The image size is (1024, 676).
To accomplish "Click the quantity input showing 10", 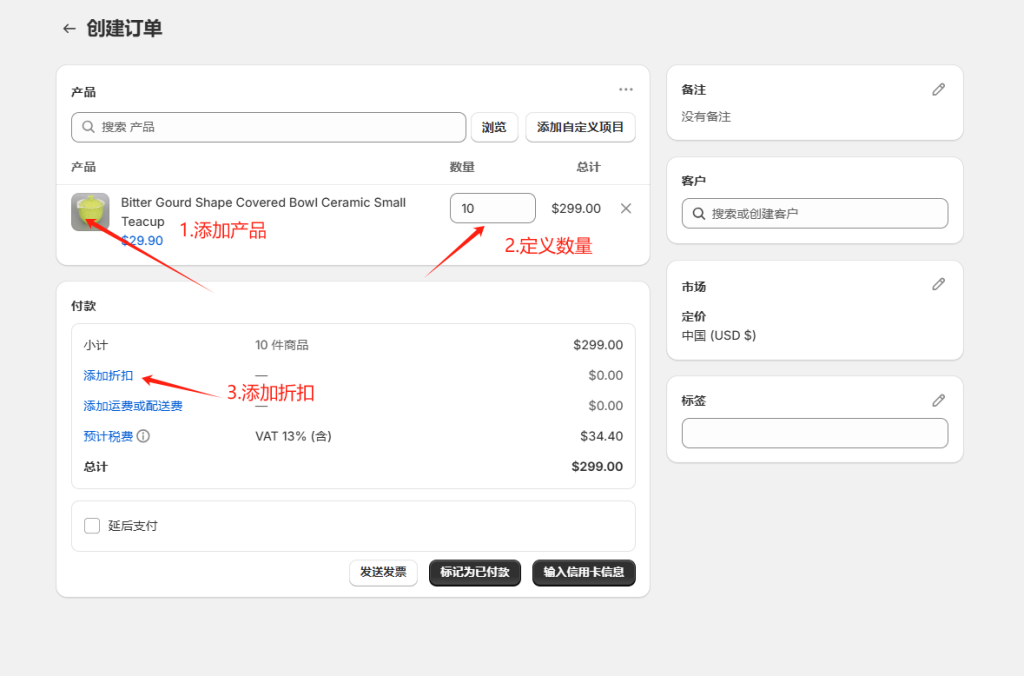I will coord(492,207).
